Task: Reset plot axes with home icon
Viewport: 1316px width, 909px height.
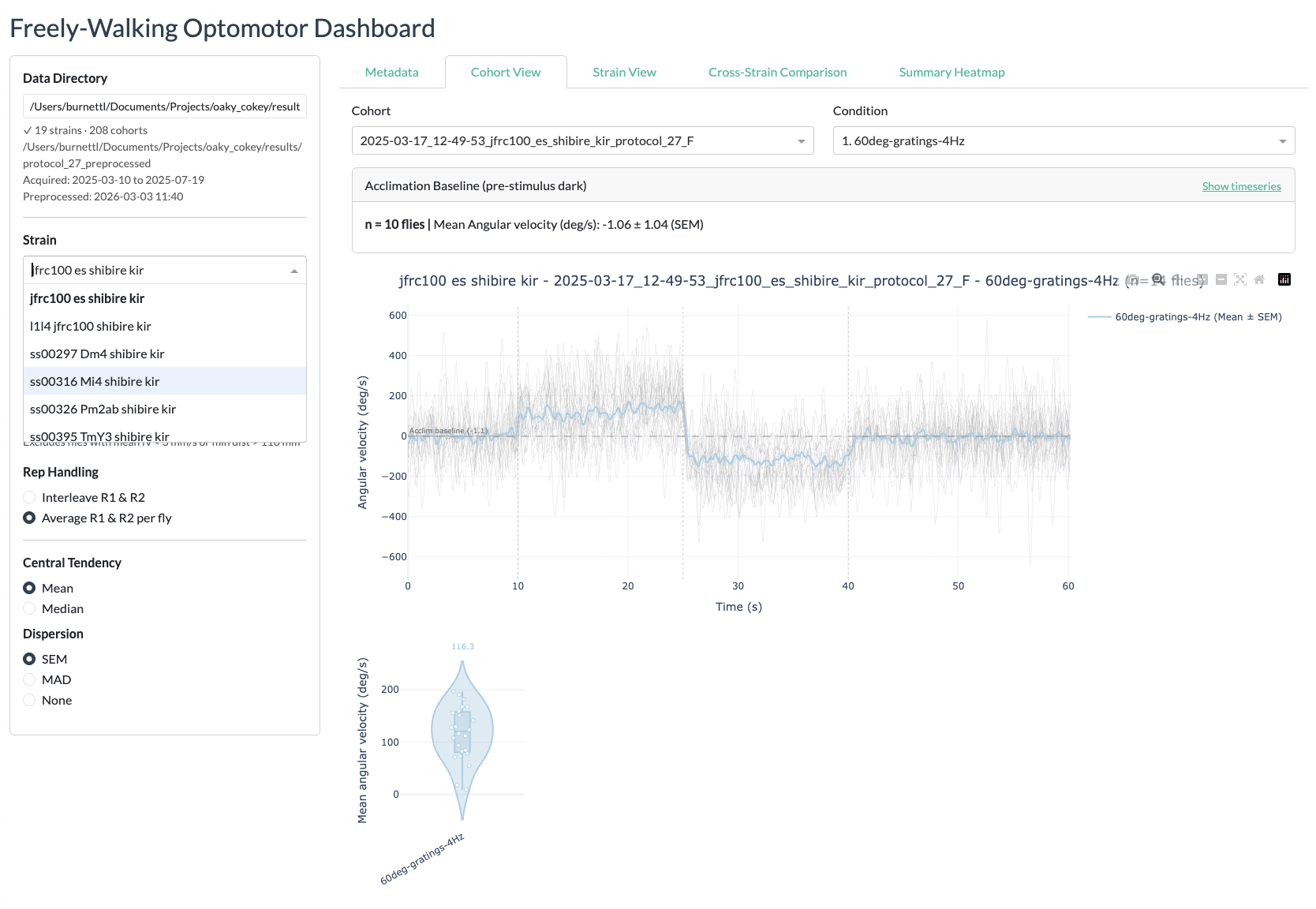Action: pos(1259,279)
